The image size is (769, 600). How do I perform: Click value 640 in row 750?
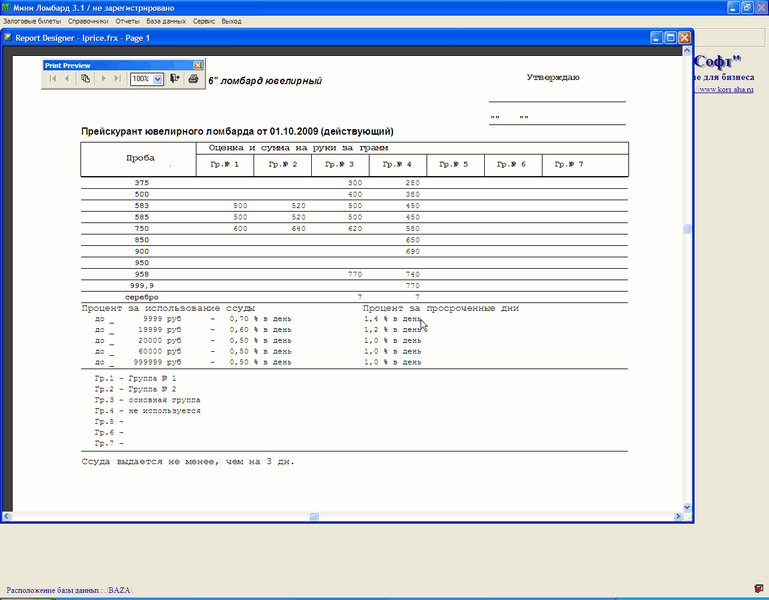299,229
